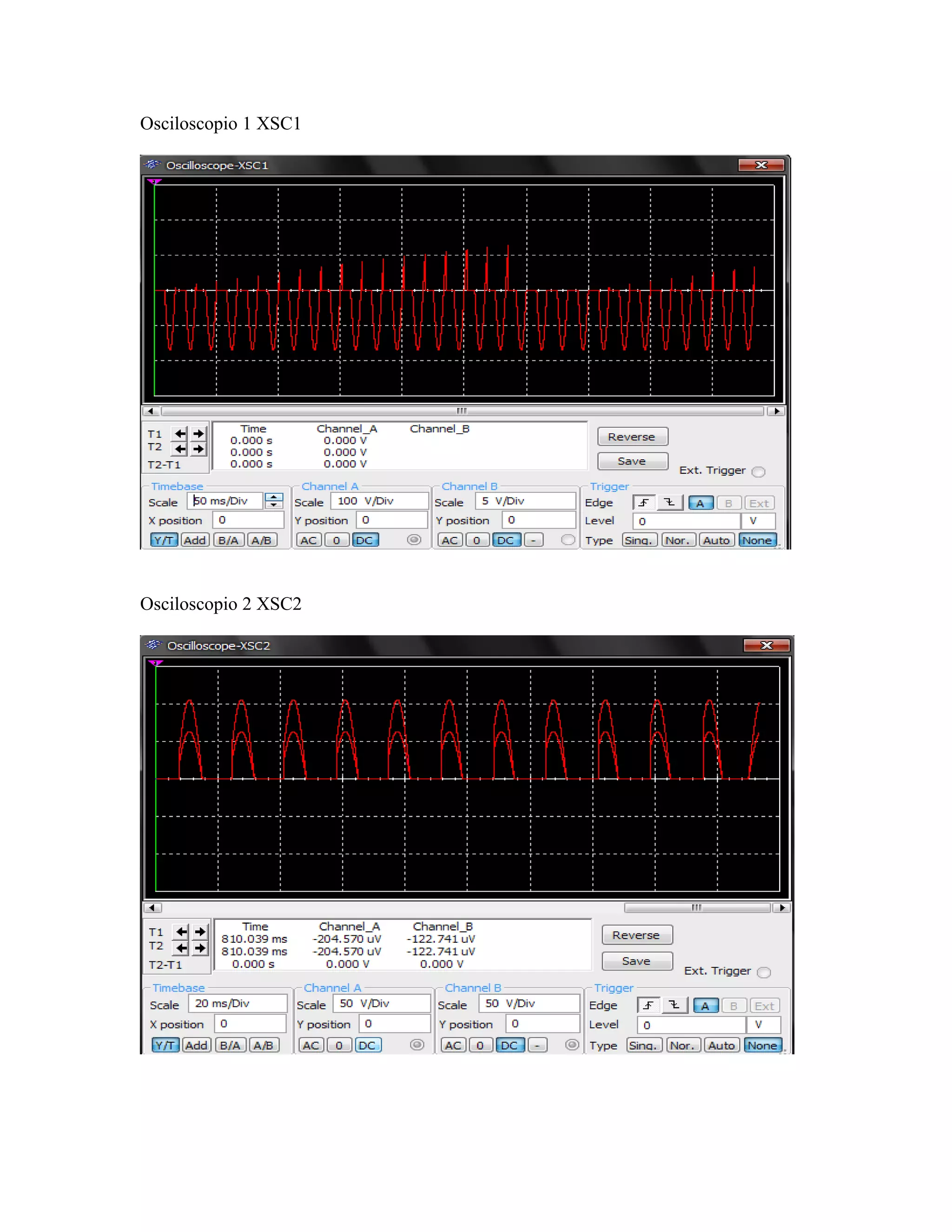The height and width of the screenshot is (1232, 952).
Task: Click T2 cursor left arrow in XSC1
Action: tap(180, 449)
